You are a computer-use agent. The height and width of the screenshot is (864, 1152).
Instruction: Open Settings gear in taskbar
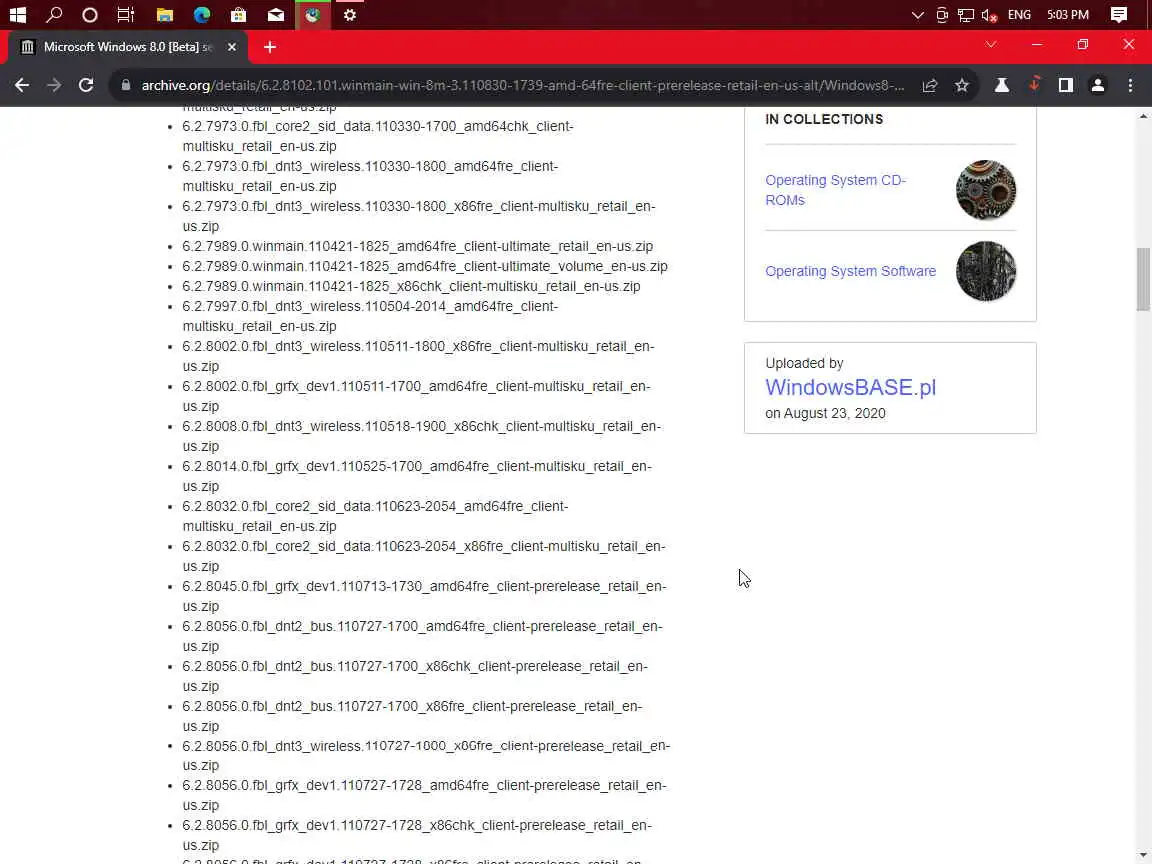click(x=350, y=15)
